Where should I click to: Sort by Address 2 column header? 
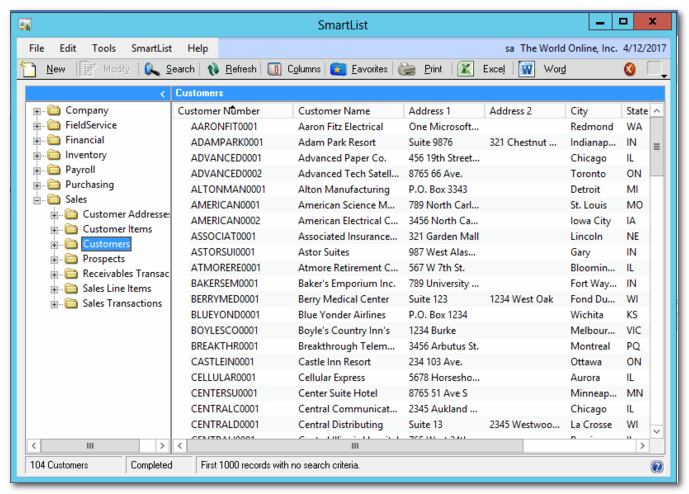525,111
